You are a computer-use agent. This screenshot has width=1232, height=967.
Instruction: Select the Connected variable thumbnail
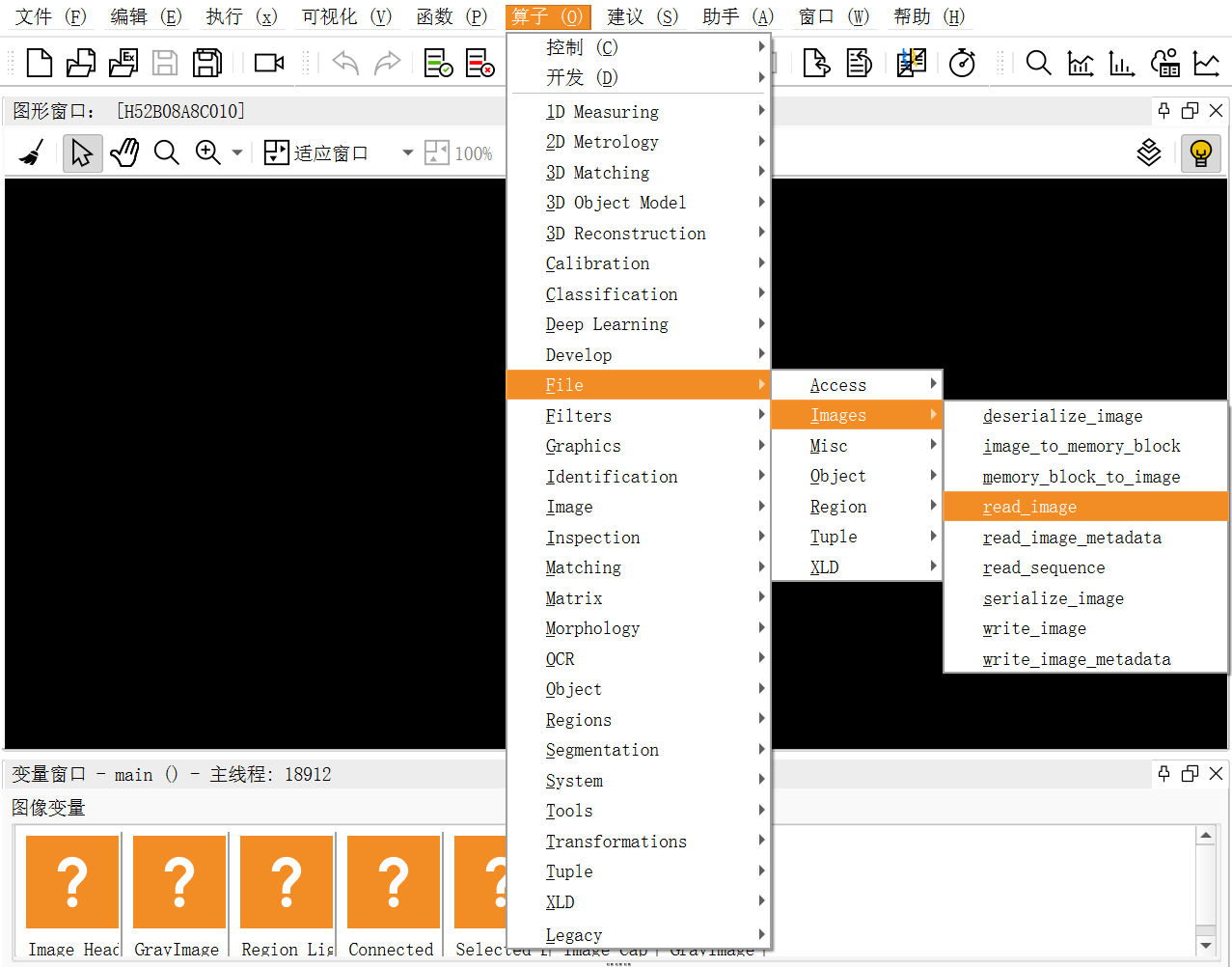(x=394, y=882)
